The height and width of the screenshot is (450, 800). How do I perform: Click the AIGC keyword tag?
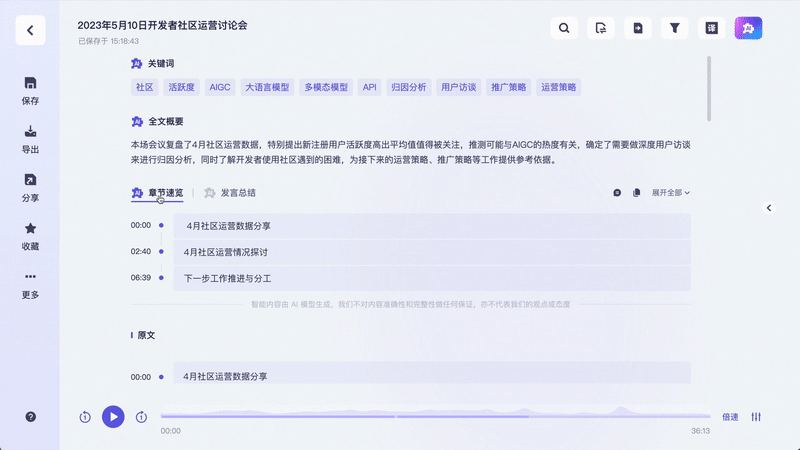click(x=219, y=87)
